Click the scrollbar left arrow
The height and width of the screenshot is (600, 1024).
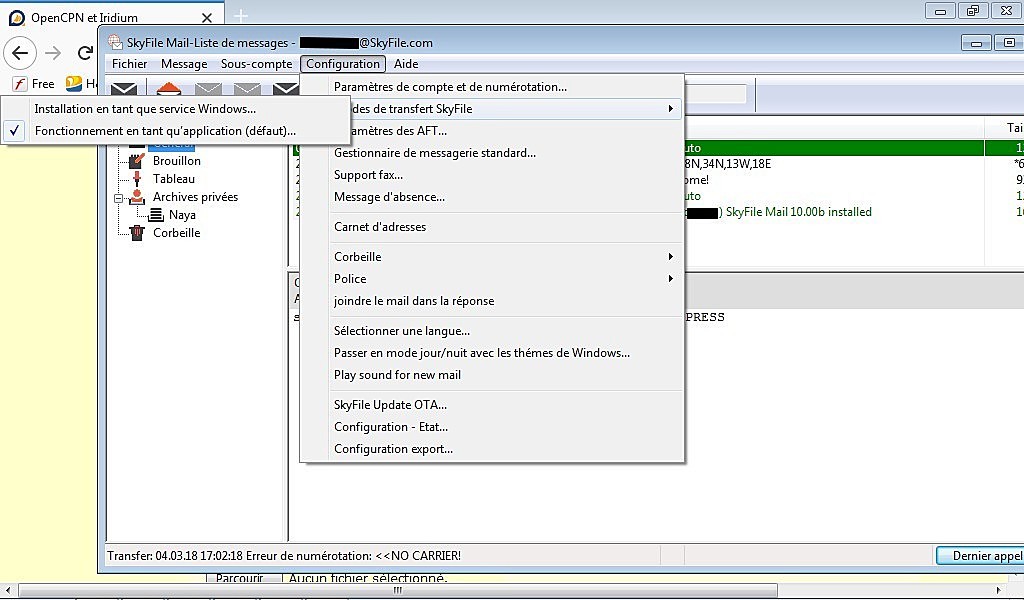[x=8, y=591]
